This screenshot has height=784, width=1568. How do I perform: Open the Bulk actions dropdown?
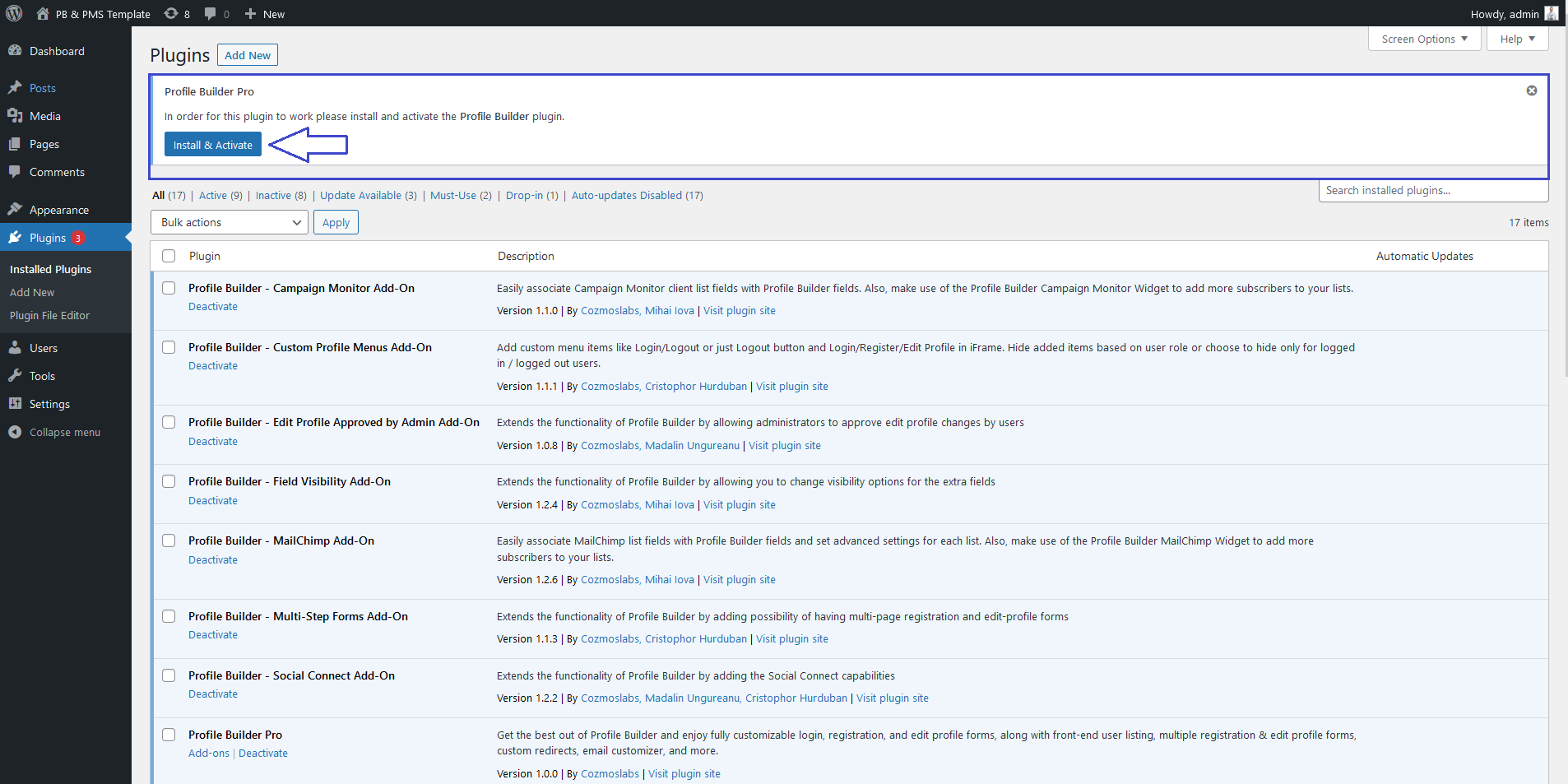point(230,222)
